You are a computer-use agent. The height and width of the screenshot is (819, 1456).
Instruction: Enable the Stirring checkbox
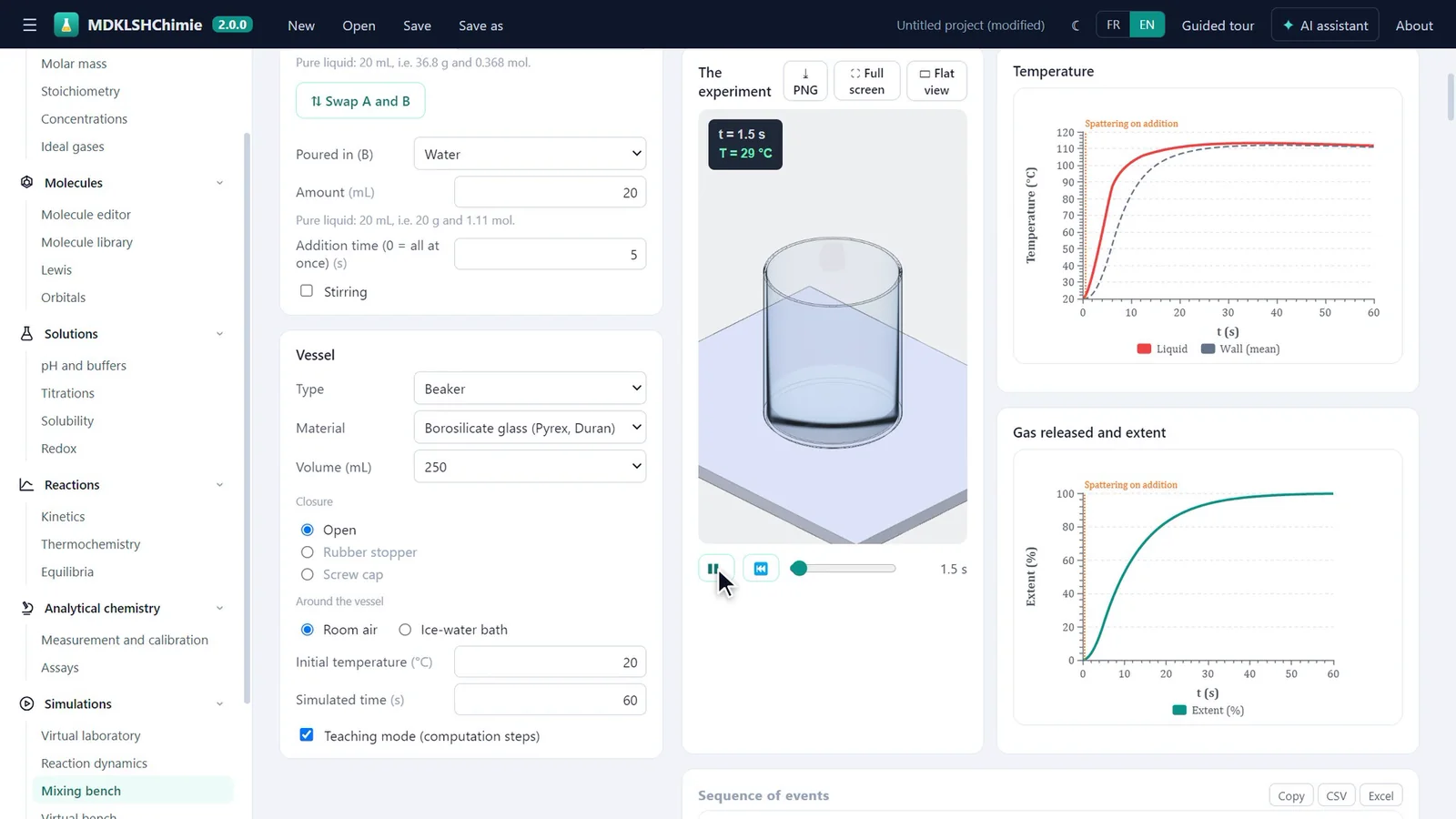(x=307, y=291)
